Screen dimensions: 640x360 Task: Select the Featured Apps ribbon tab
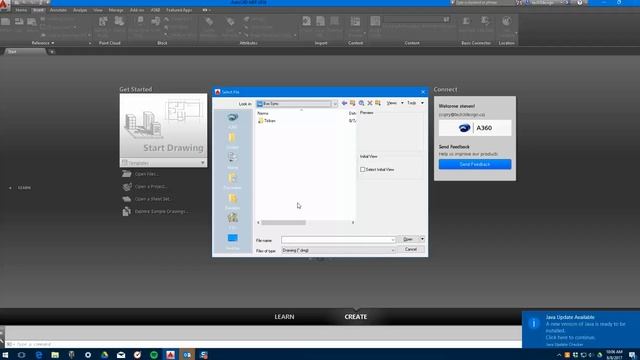pyautogui.click(x=179, y=10)
